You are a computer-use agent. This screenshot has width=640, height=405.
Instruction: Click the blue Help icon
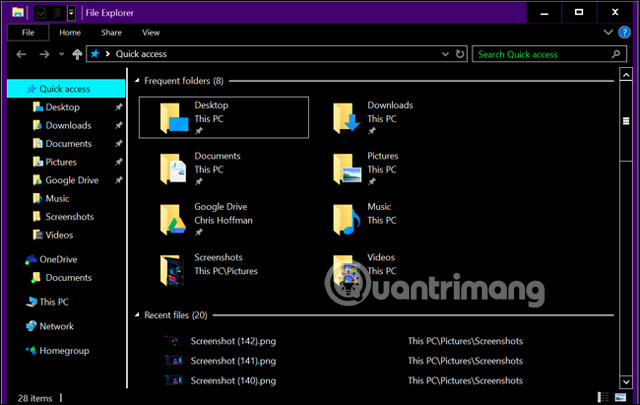[x=624, y=32]
